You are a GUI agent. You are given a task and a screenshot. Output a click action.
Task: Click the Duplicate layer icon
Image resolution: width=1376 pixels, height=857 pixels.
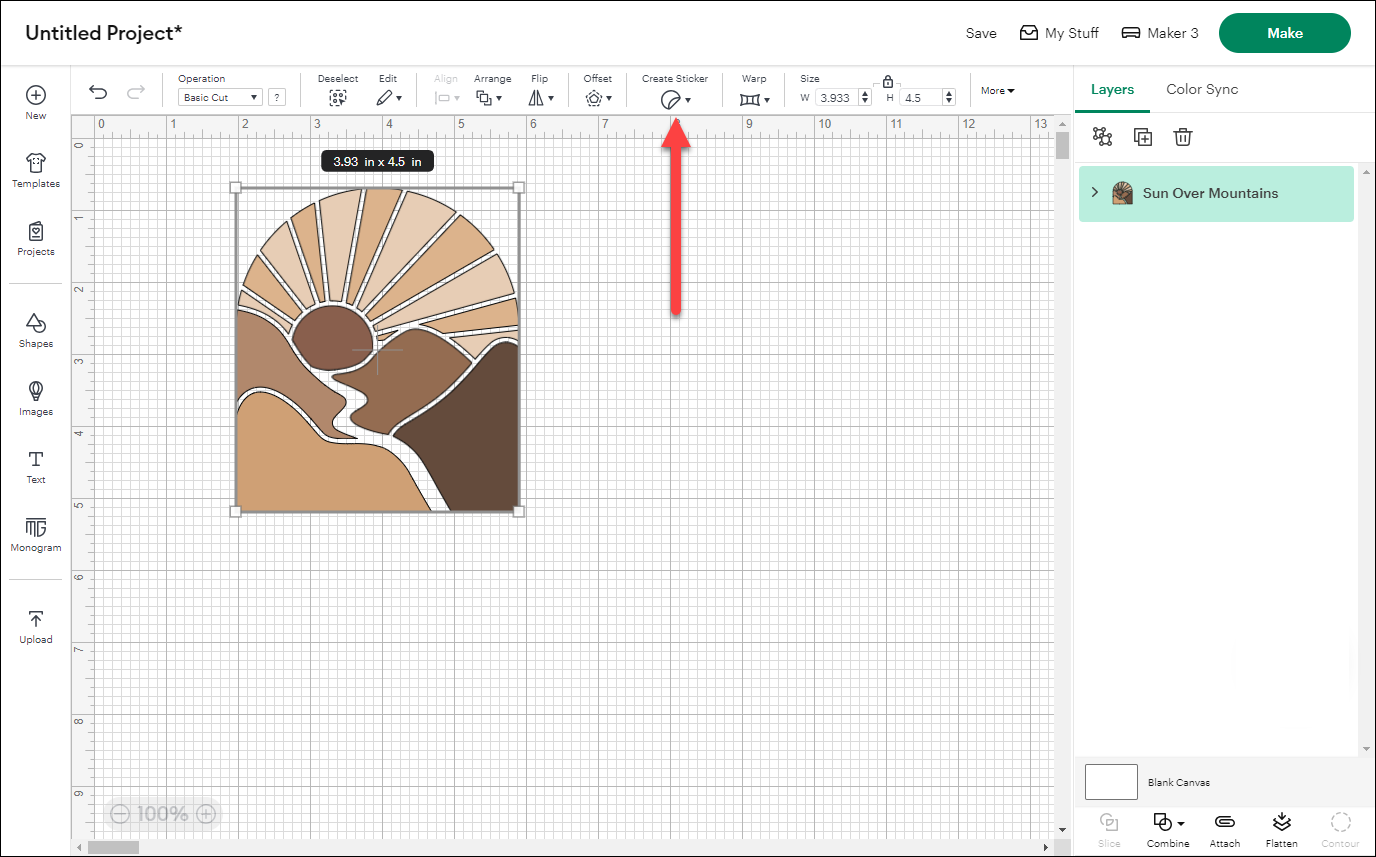[1143, 137]
